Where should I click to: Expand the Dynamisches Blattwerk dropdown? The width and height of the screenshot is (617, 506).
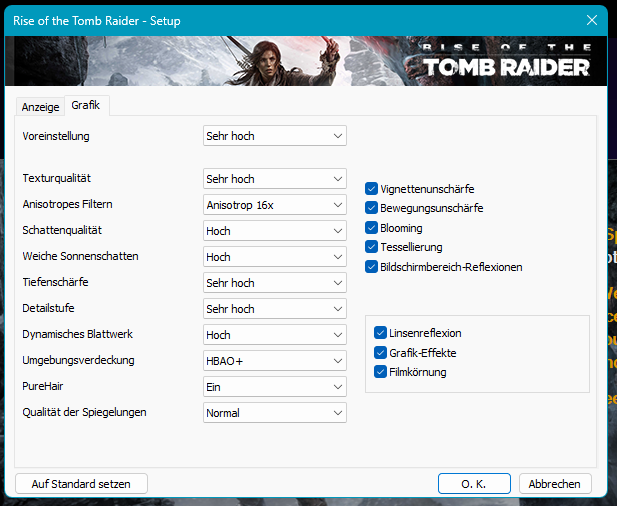(x=275, y=334)
